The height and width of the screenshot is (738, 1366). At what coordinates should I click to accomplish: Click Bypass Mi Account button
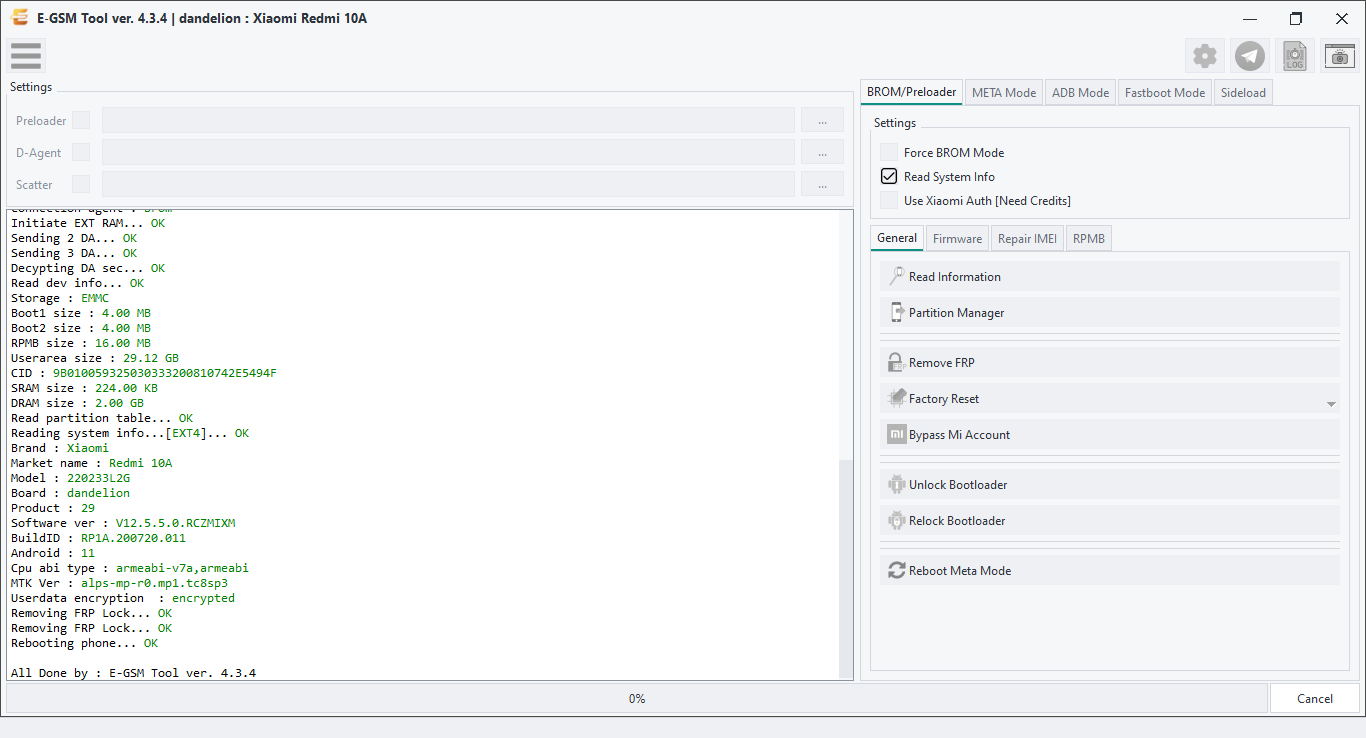click(x=1110, y=435)
